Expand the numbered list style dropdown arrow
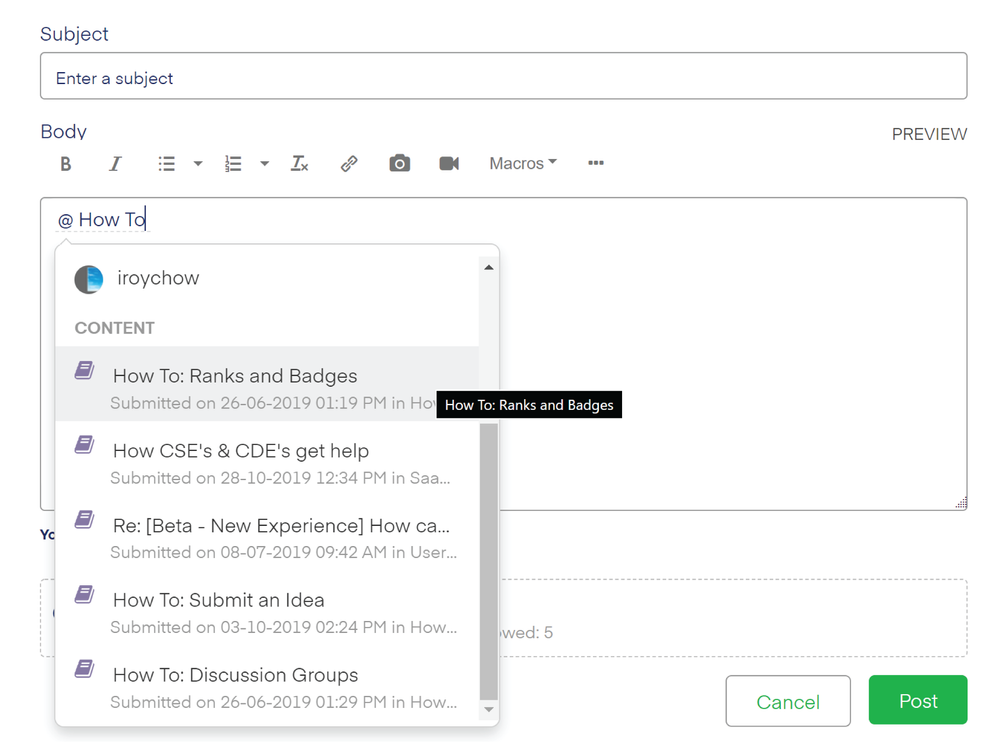Viewport: 998px width, 742px height. pos(265,164)
